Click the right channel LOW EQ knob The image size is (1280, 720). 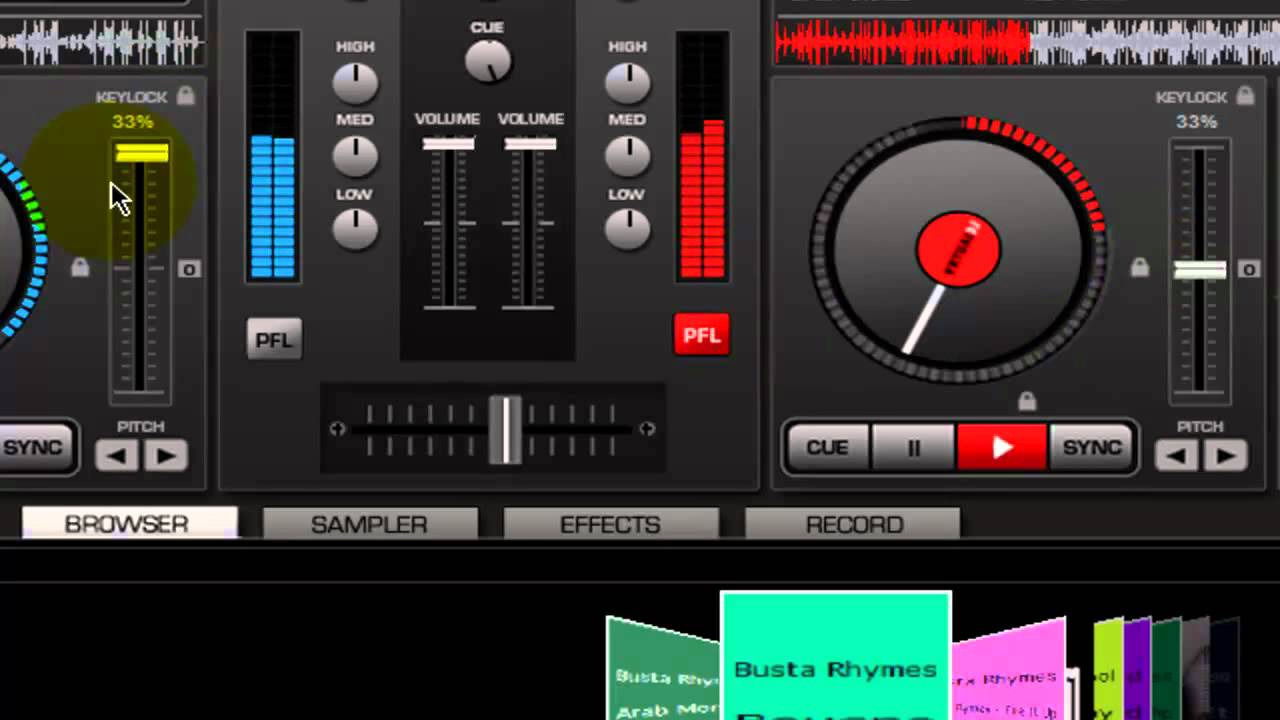628,229
